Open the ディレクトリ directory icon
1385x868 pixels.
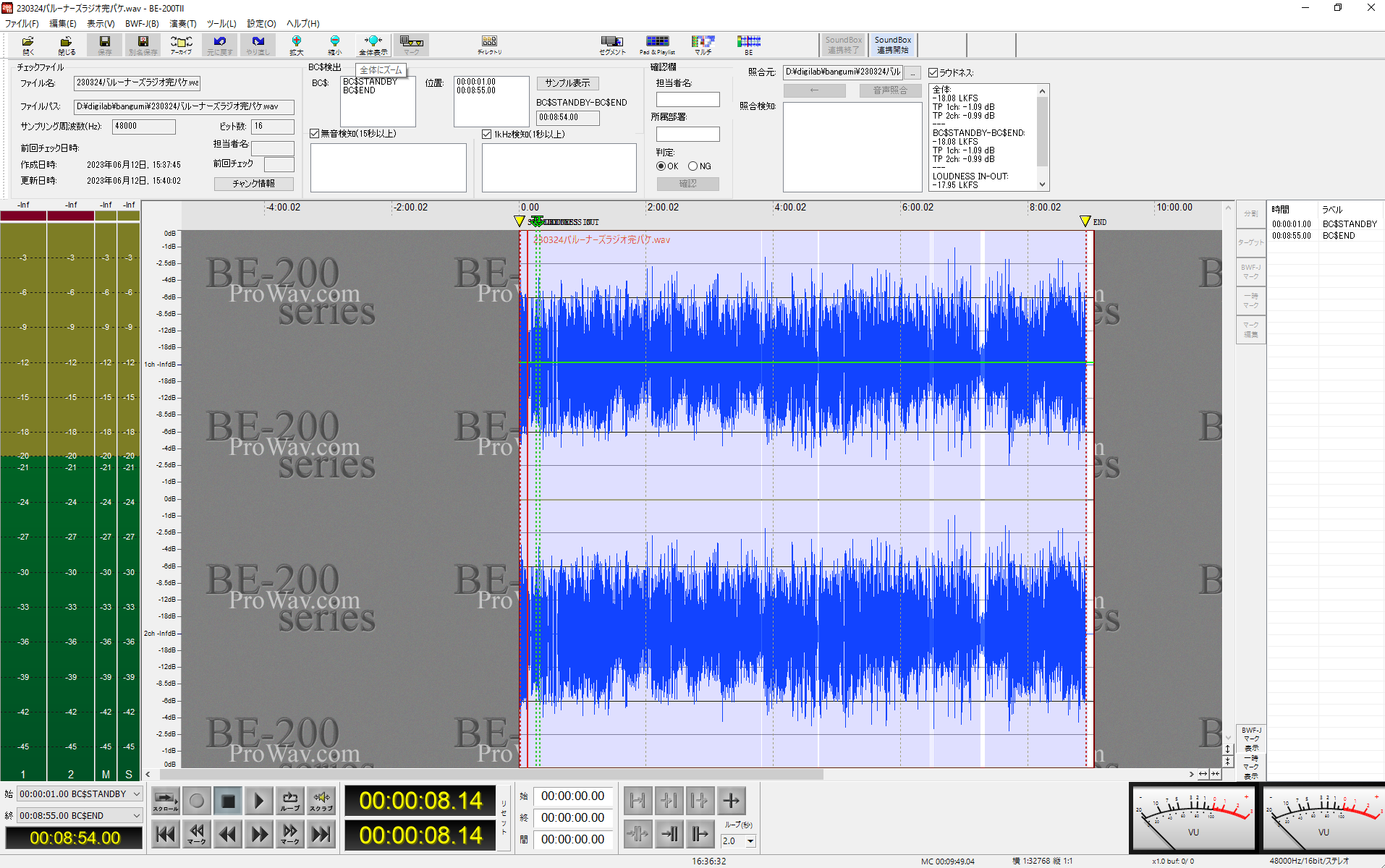pyautogui.click(x=489, y=45)
